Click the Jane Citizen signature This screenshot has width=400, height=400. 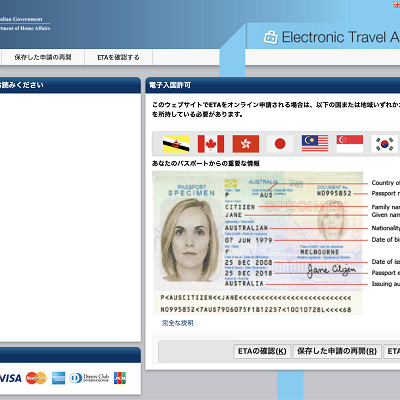coord(331,270)
